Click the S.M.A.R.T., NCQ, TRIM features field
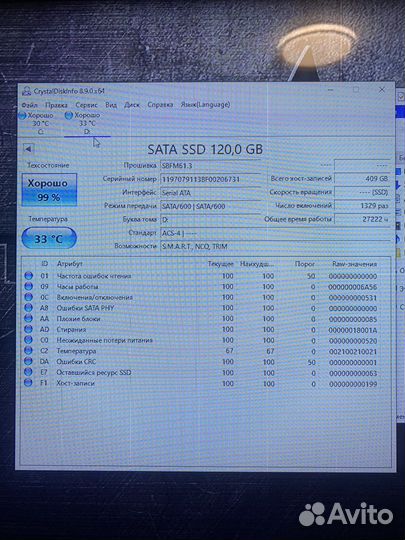 pos(275,246)
